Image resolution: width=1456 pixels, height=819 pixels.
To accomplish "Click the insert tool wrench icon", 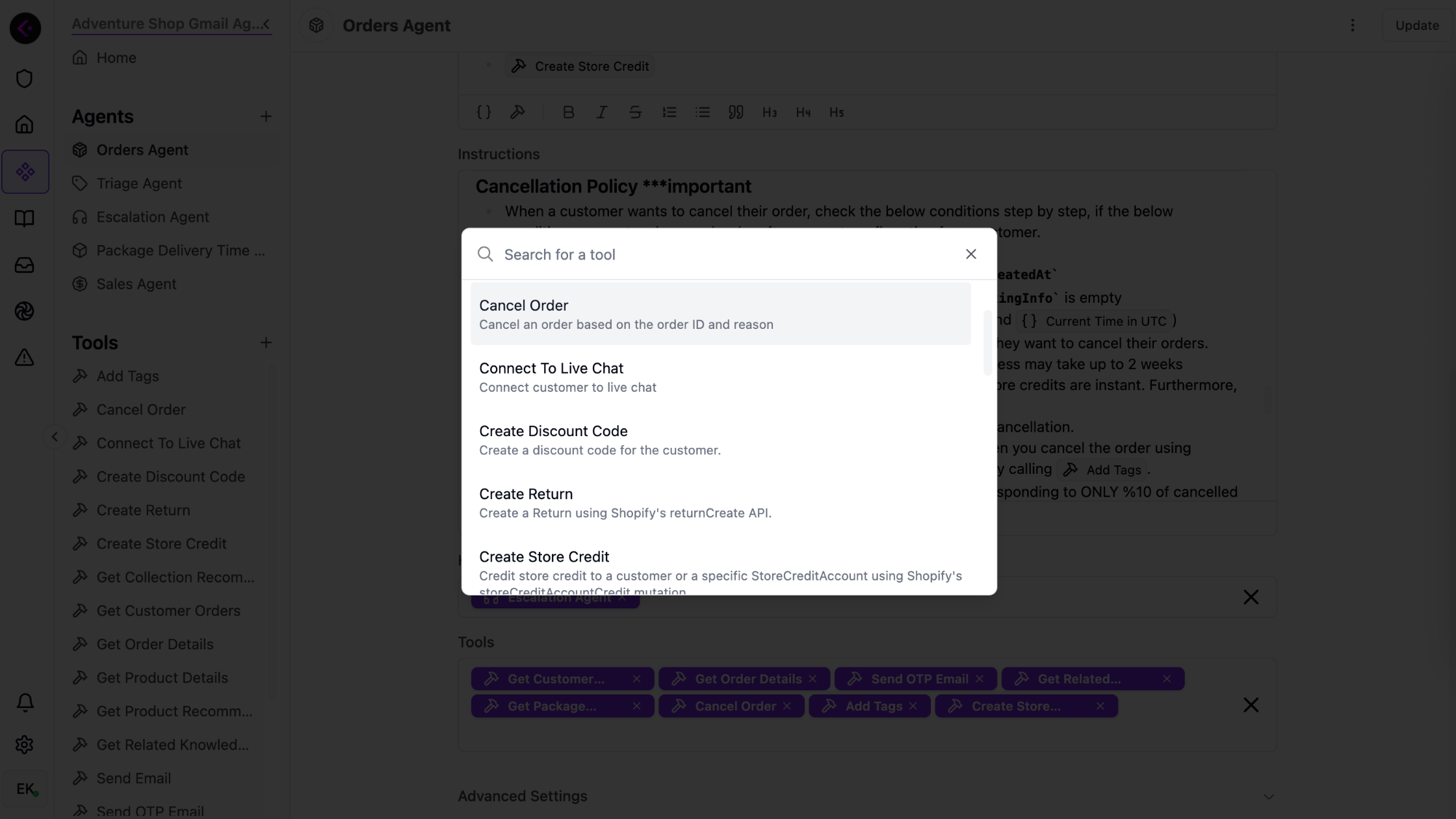I will 517,112.
